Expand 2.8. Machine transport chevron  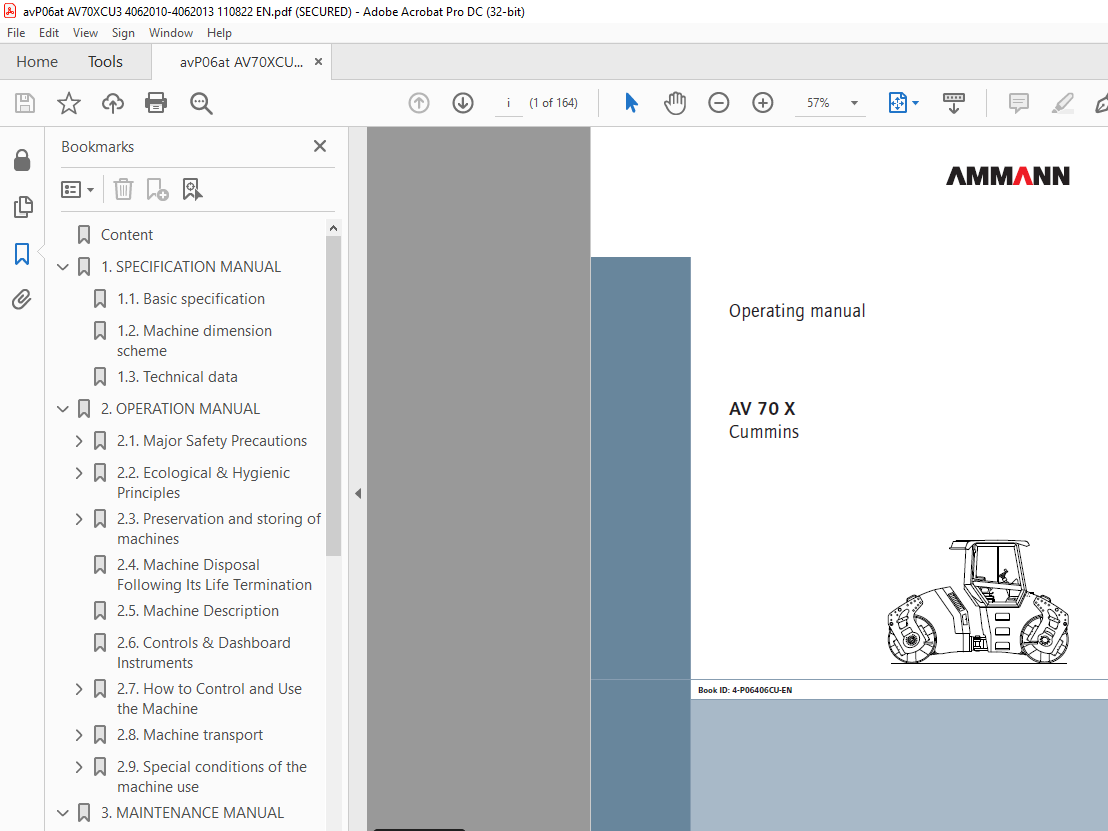(79, 735)
